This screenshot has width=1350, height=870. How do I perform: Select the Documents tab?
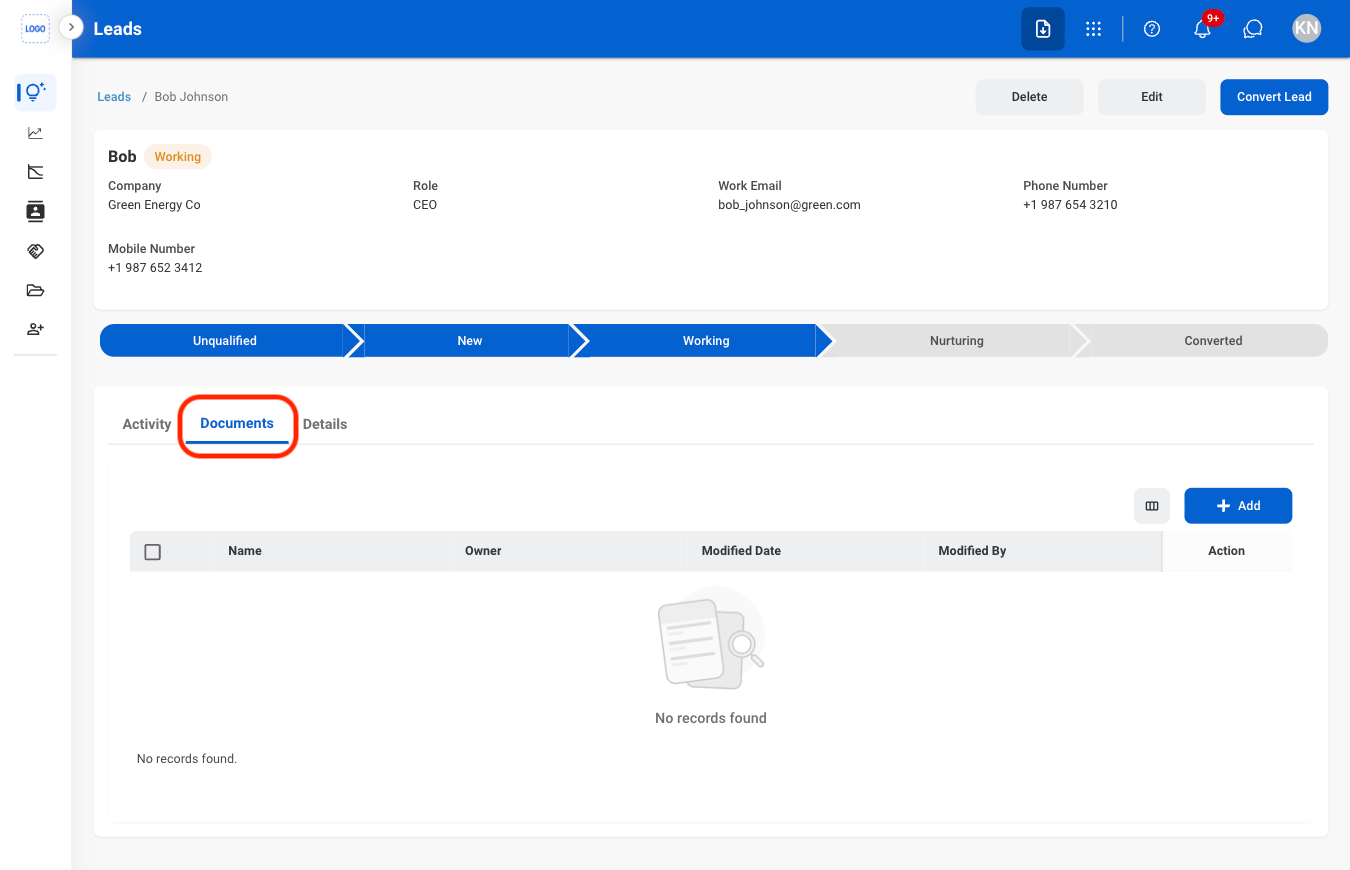tap(237, 424)
